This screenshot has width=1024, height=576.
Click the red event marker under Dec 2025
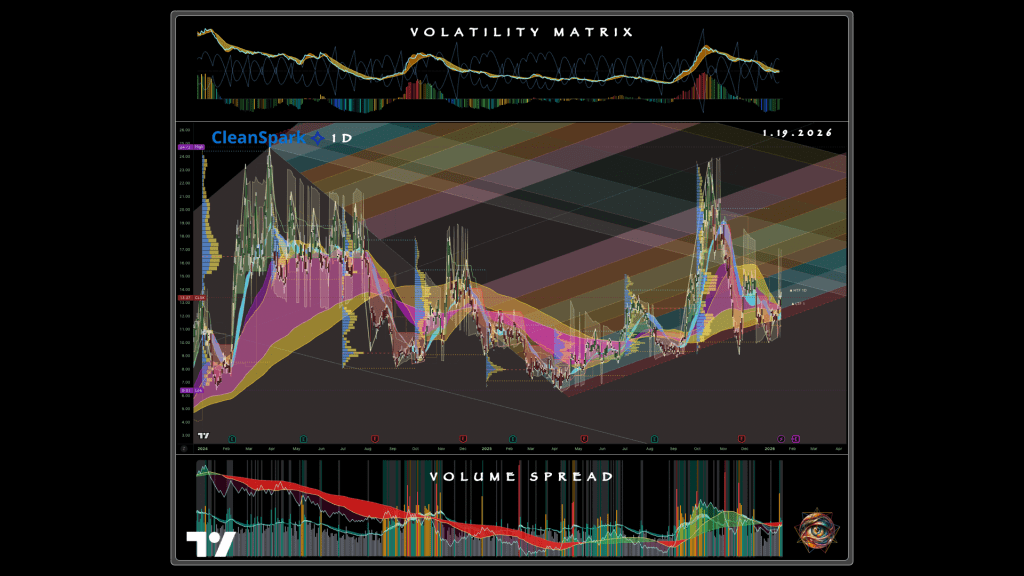point(741,438)
